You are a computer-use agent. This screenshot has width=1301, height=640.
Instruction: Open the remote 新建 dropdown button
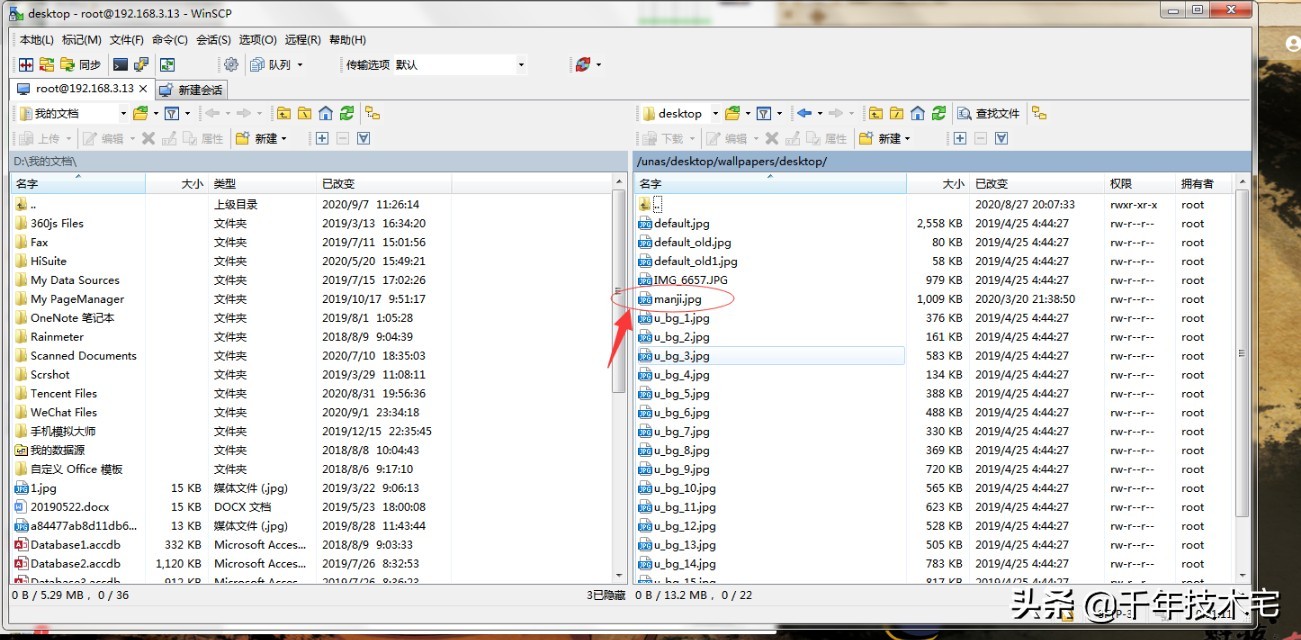click(885, 139)
